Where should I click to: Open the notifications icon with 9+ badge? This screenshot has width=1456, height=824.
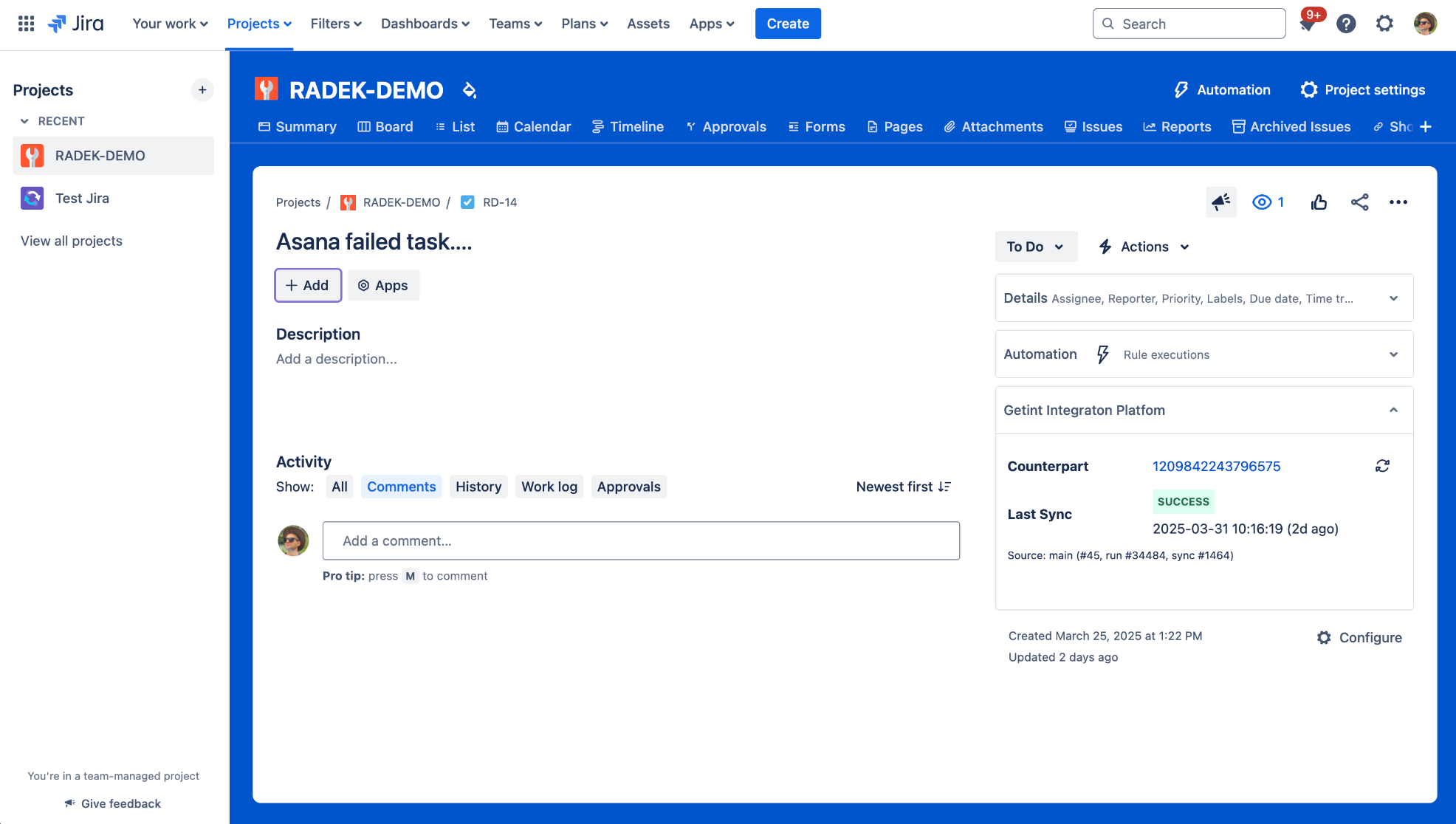click(1308, 24)
